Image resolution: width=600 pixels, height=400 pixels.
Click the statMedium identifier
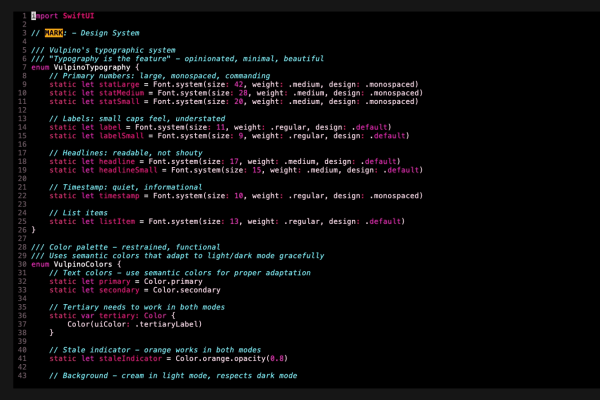pyautogui.click(x=121, y=93)
